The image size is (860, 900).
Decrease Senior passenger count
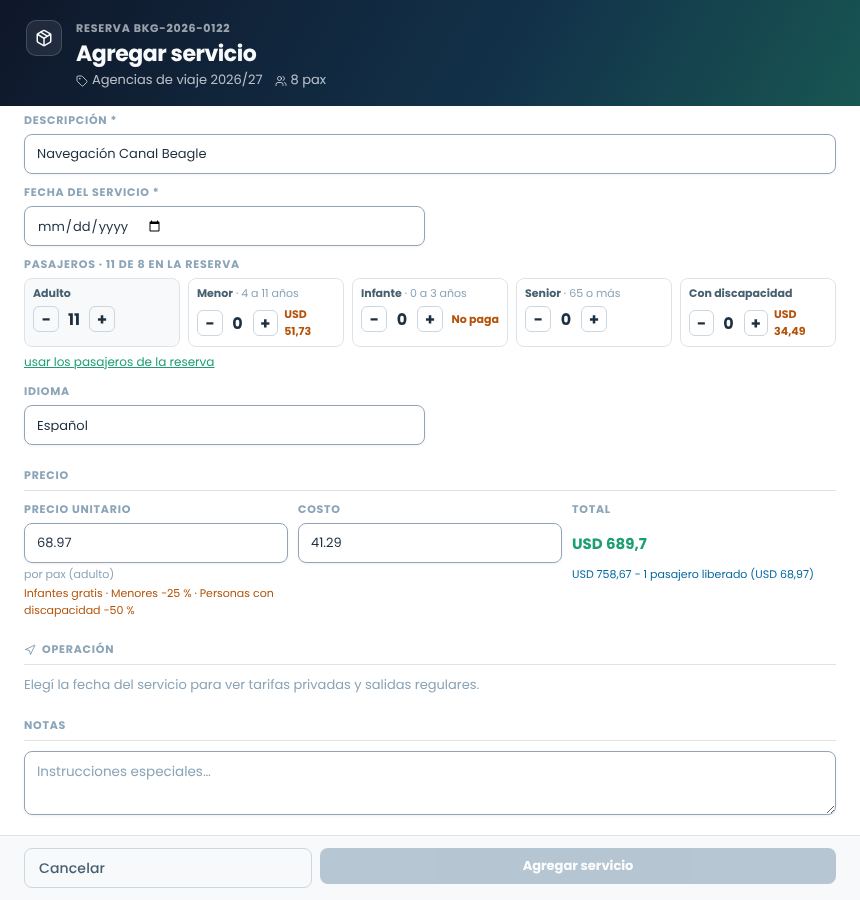click(x=538, y=319)
